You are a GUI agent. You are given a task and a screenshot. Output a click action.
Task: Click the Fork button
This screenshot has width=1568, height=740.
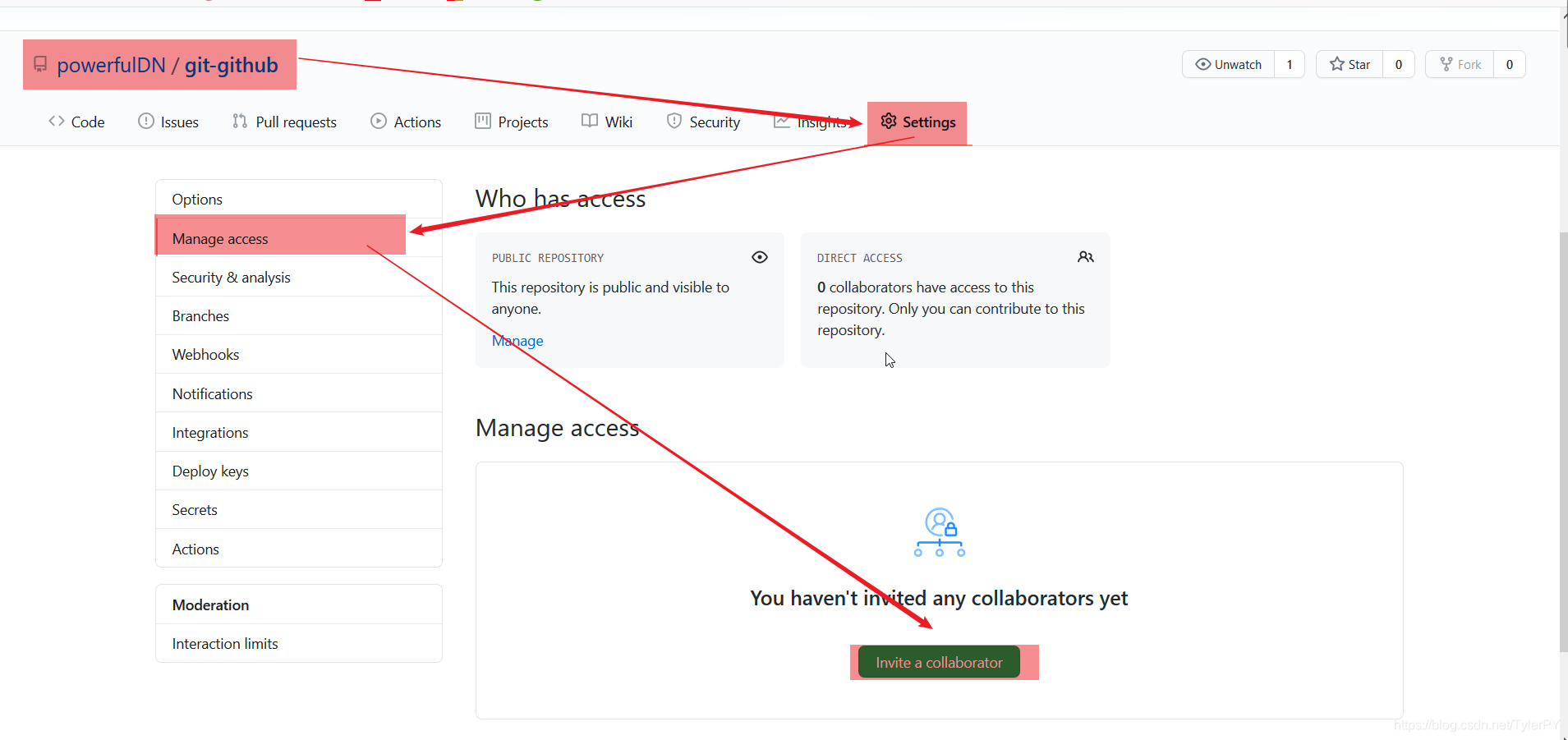tap(1460, 64)
